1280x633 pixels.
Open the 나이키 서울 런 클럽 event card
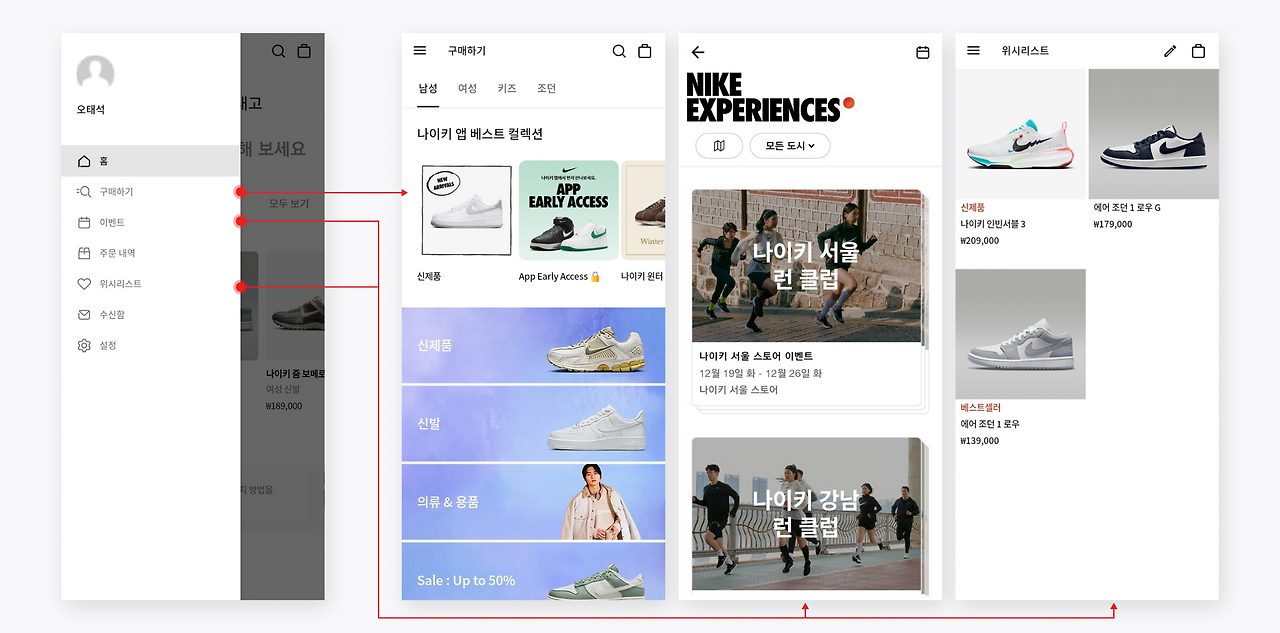tap(806, 297)
